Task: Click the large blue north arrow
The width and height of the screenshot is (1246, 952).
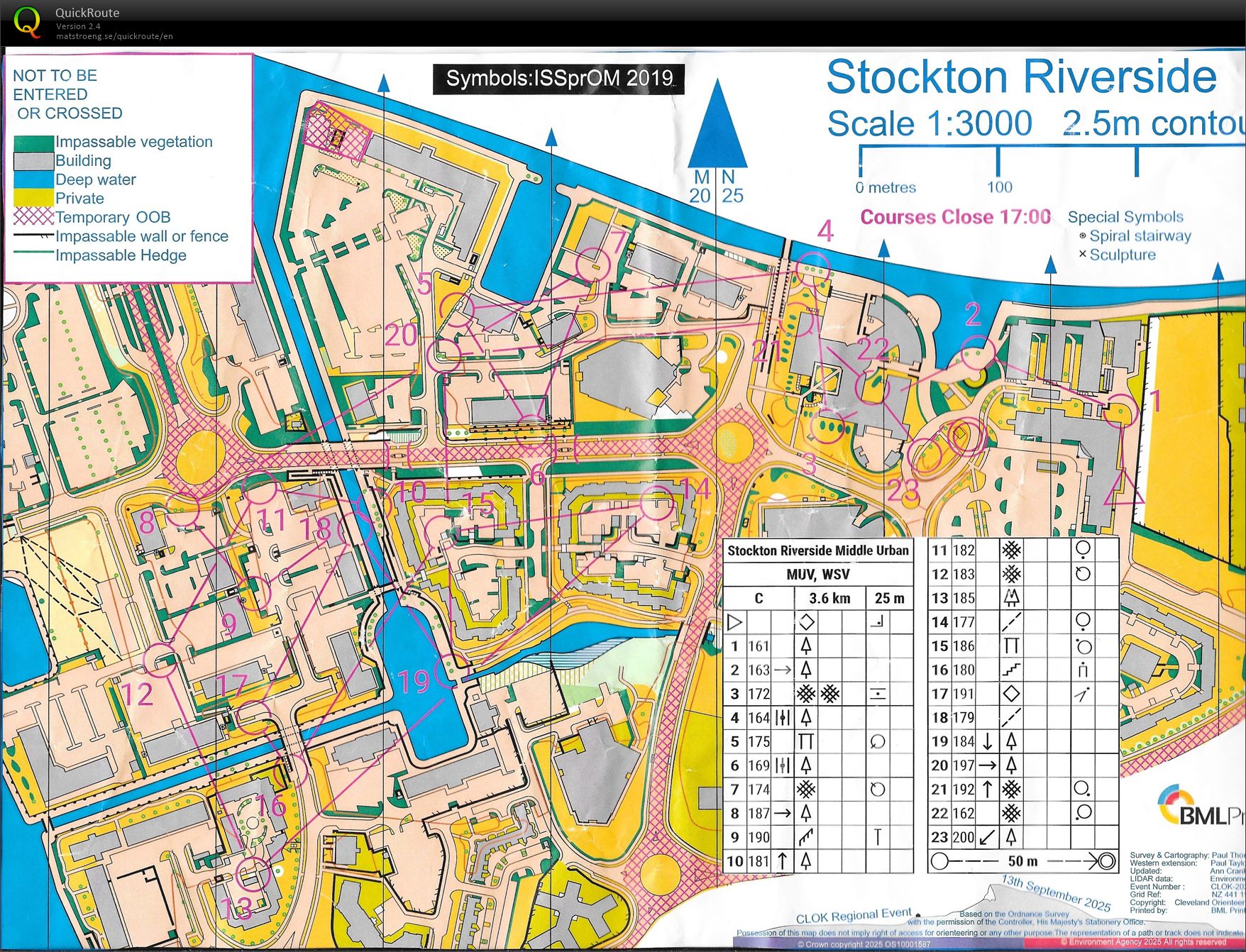Action: tap(717, 123)
